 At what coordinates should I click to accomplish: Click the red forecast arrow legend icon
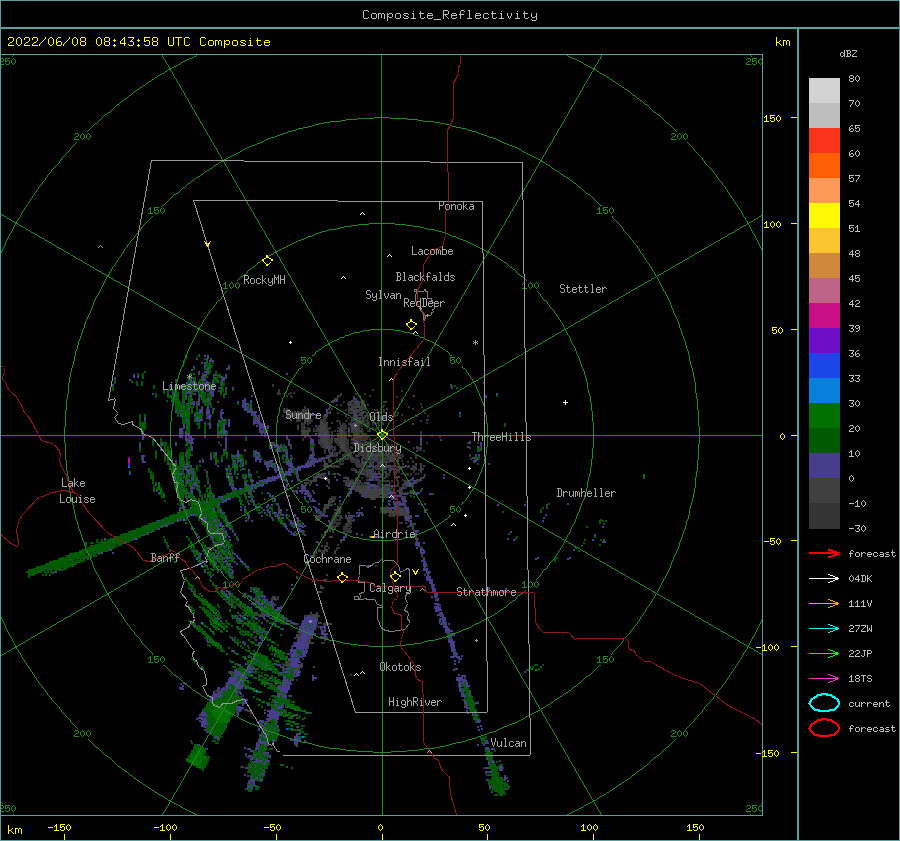tap(824, 553)
